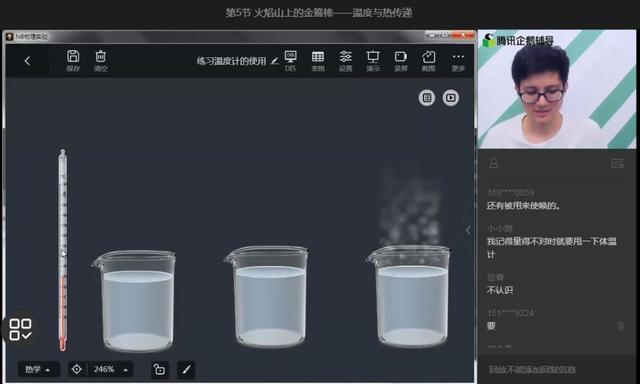Click the NB lab window app icon
Screen dimensions: 640x384
click(x=9, y=36)
